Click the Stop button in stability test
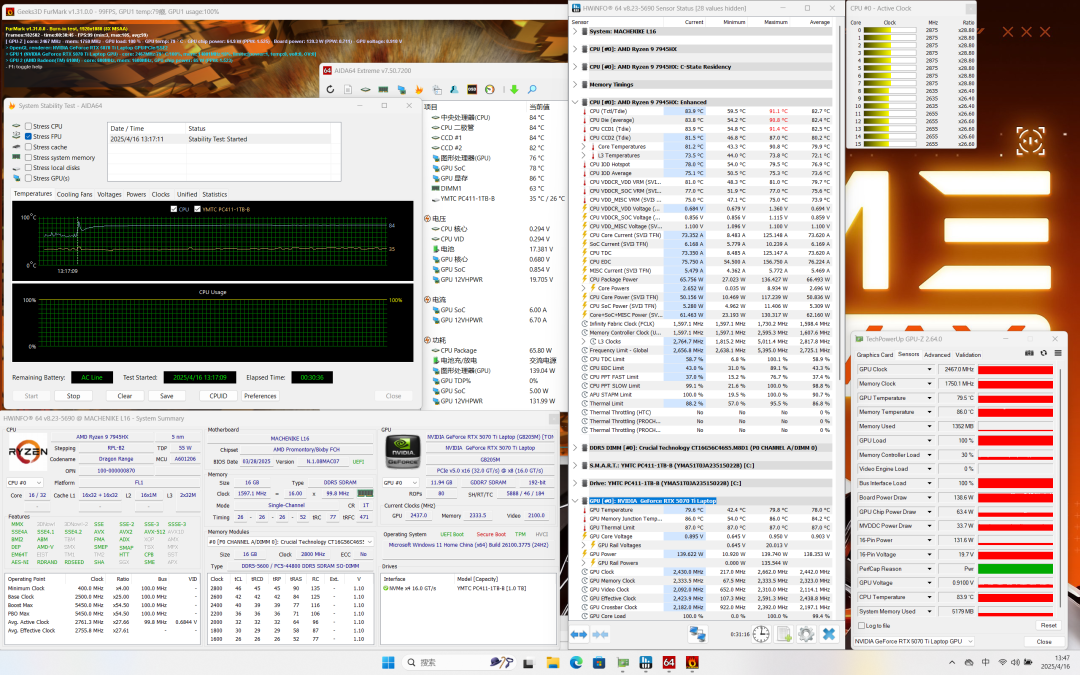Viewport: 1080px width, 675px height. click(74, 396)
